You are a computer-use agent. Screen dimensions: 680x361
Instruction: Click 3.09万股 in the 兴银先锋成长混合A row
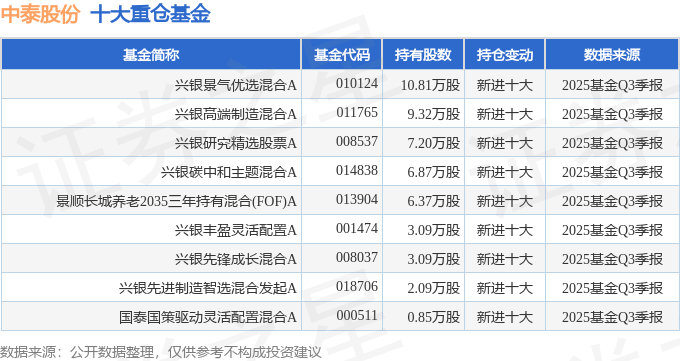pos(434,259)
